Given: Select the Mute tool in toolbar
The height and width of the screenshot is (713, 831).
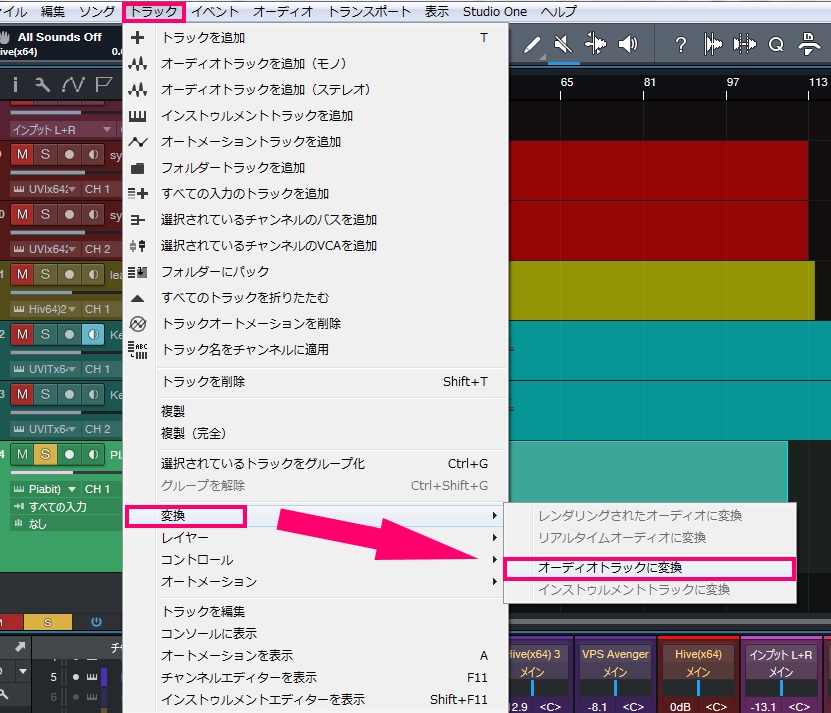Looking at the screenshot, I should click(x=563, y=44).
